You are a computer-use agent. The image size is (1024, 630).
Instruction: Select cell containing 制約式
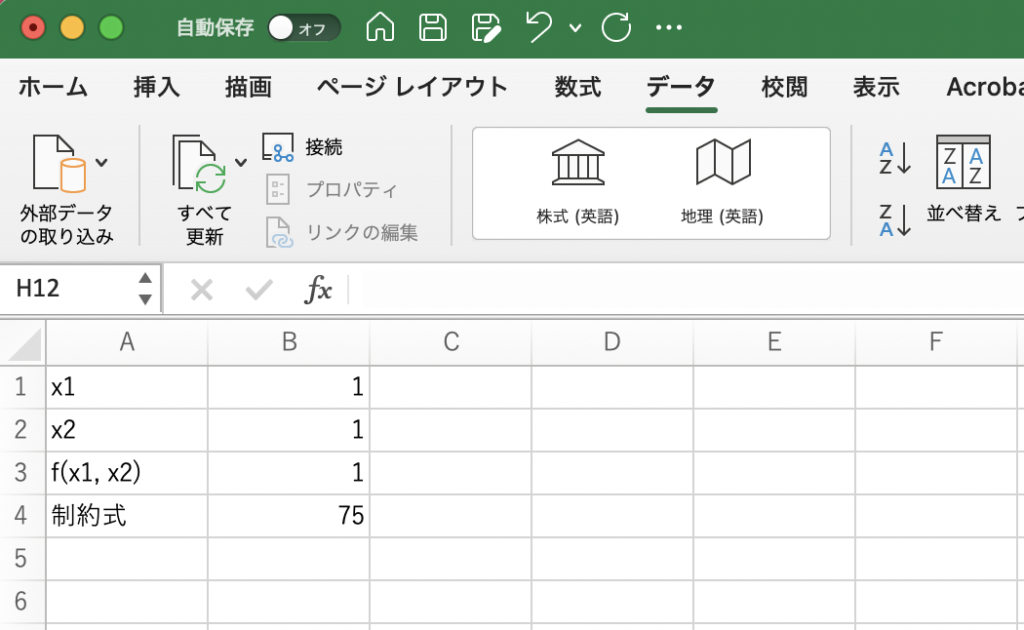click(127, 516)
